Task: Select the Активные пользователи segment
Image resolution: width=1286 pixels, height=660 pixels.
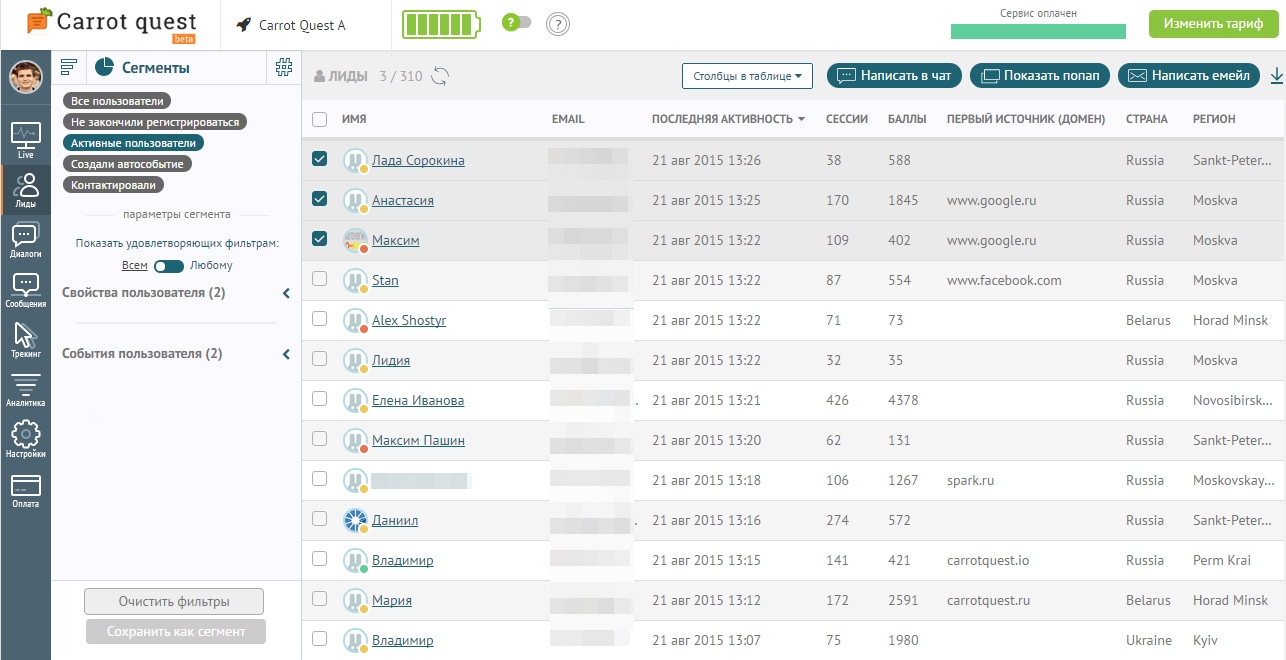Action: coord(133,143)
